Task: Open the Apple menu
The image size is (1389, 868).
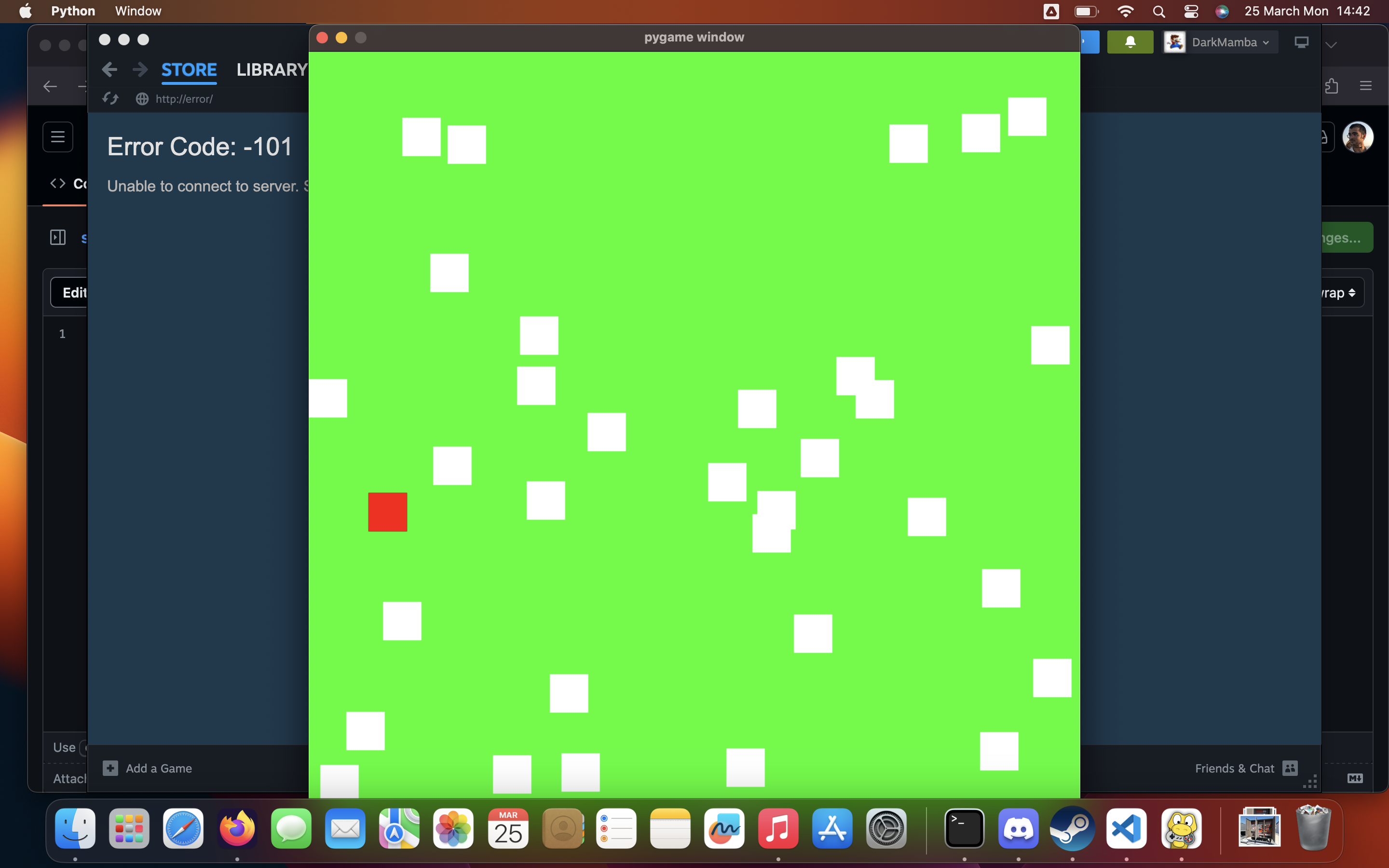Action: tap(25, 11)
